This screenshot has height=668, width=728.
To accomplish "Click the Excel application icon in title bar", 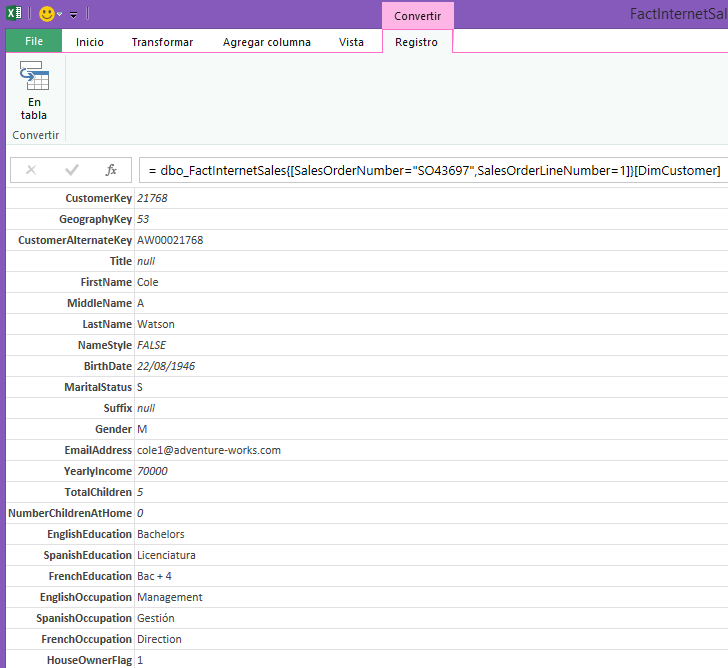I will [x=14, y=14].
